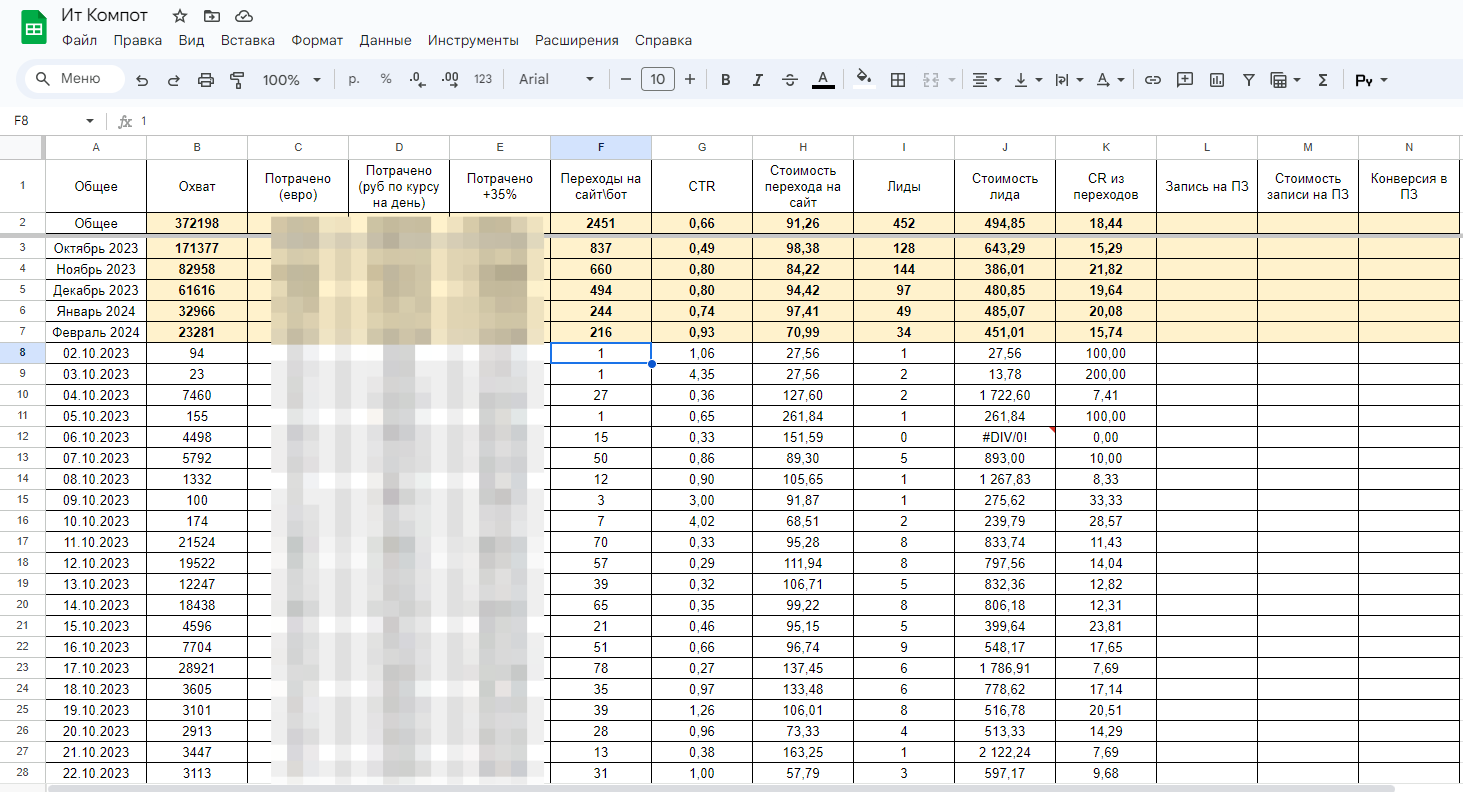Move document using the folder icon

(x=211, y=16)
